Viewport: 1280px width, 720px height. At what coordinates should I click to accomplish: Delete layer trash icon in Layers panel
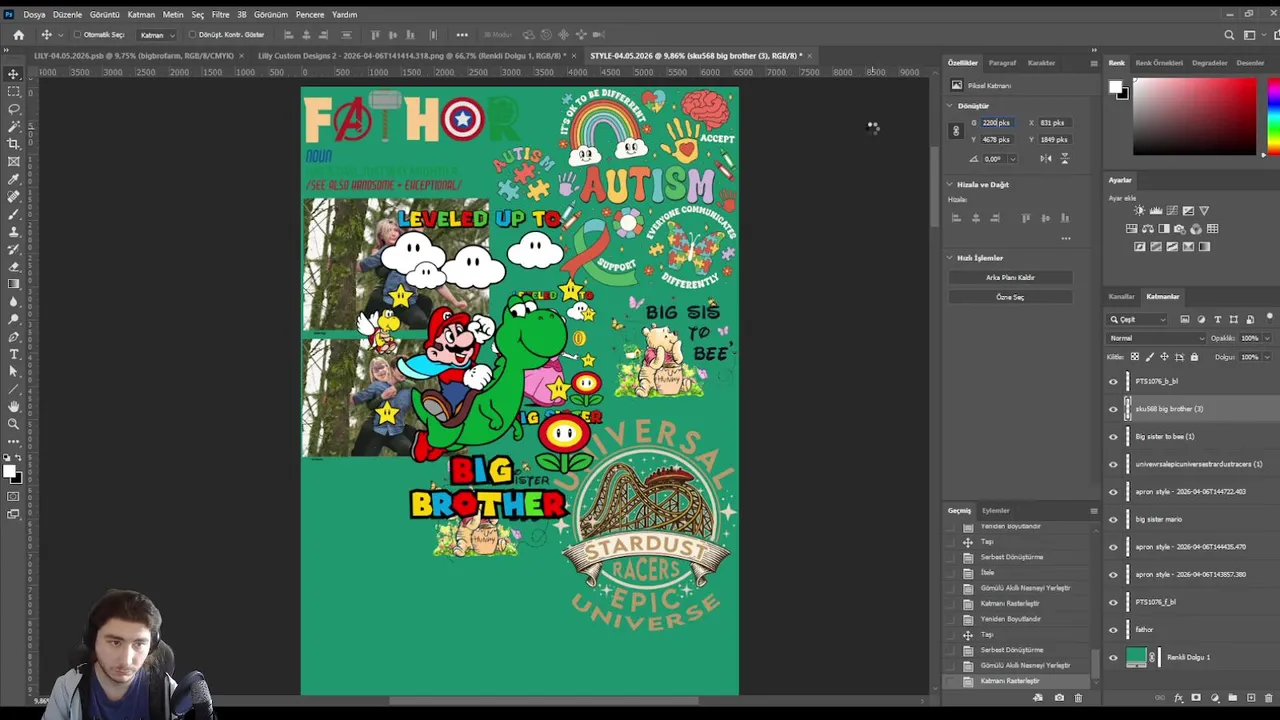pyautogui.click(x=1268, y=698)
